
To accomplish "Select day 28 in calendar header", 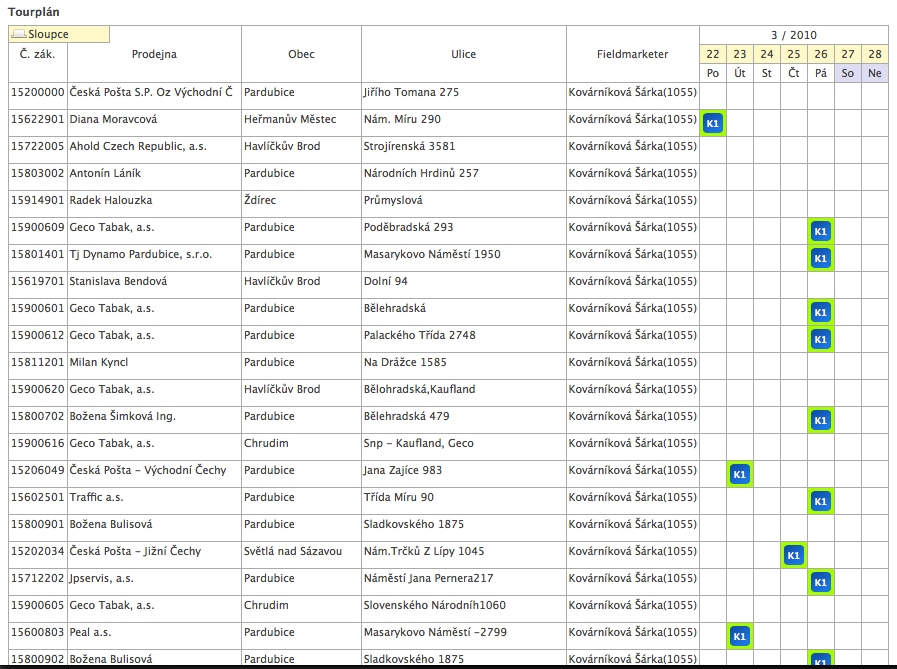I will point(875,54).
